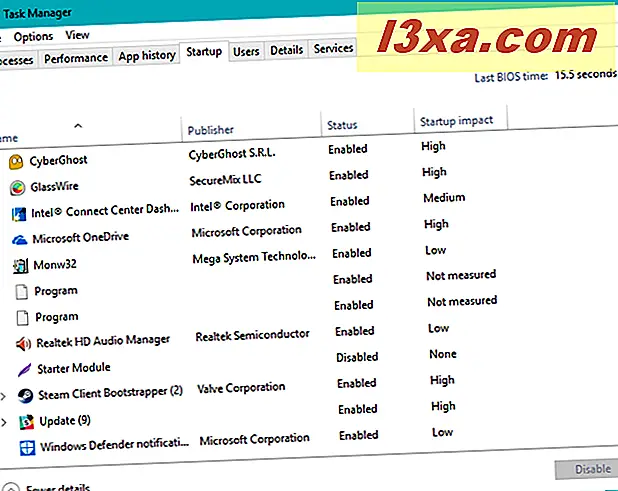This screenshot has height=491, width=618.
Task: Click the None startup impact value
Action: click(x=443, y=354)
